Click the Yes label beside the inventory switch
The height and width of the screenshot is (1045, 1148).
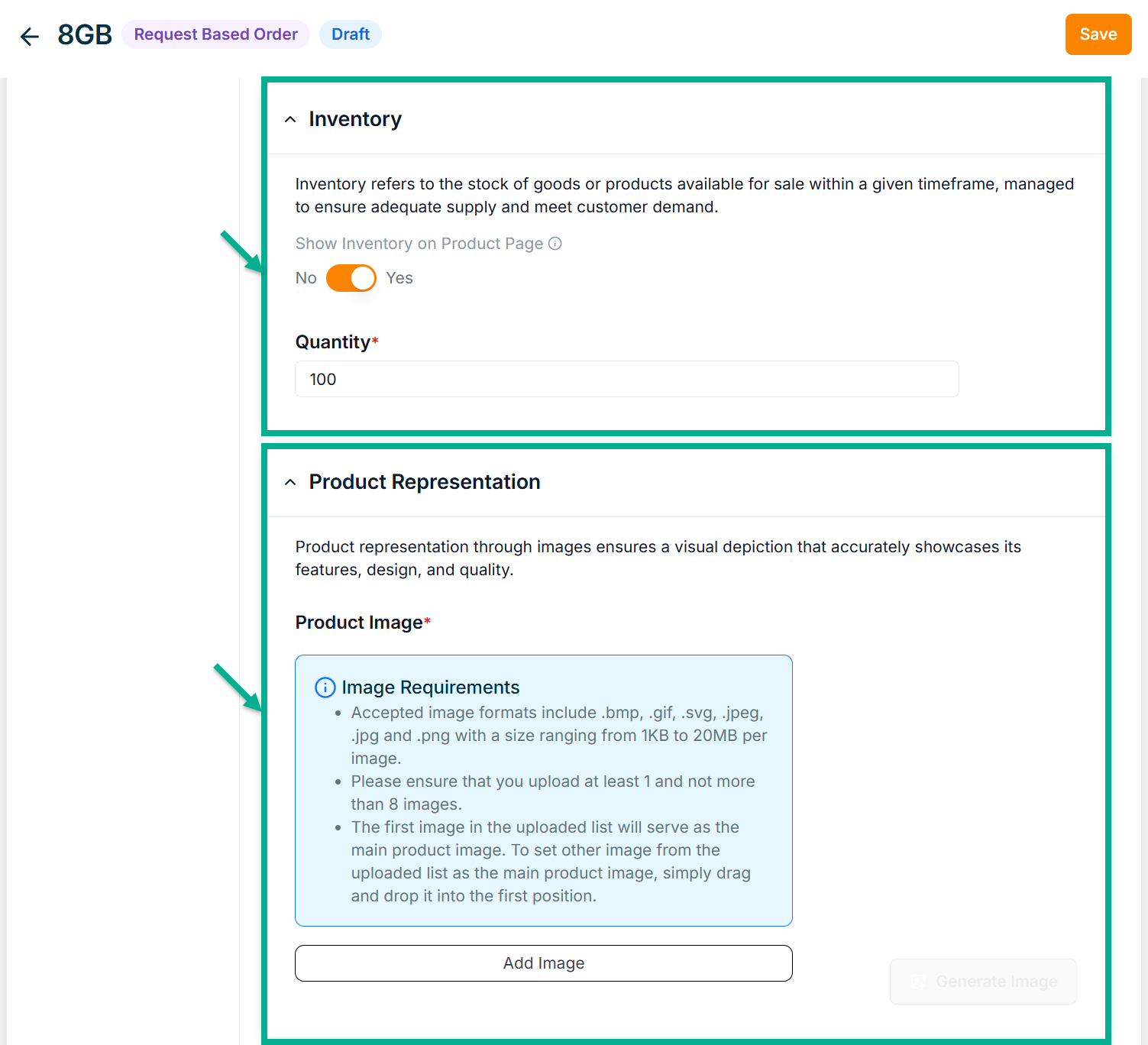coord(399,278)
